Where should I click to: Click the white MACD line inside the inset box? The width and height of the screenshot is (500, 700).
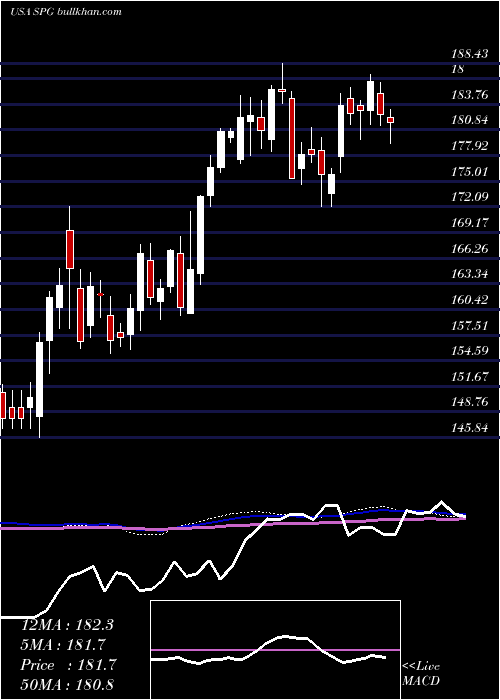point(268,650)
